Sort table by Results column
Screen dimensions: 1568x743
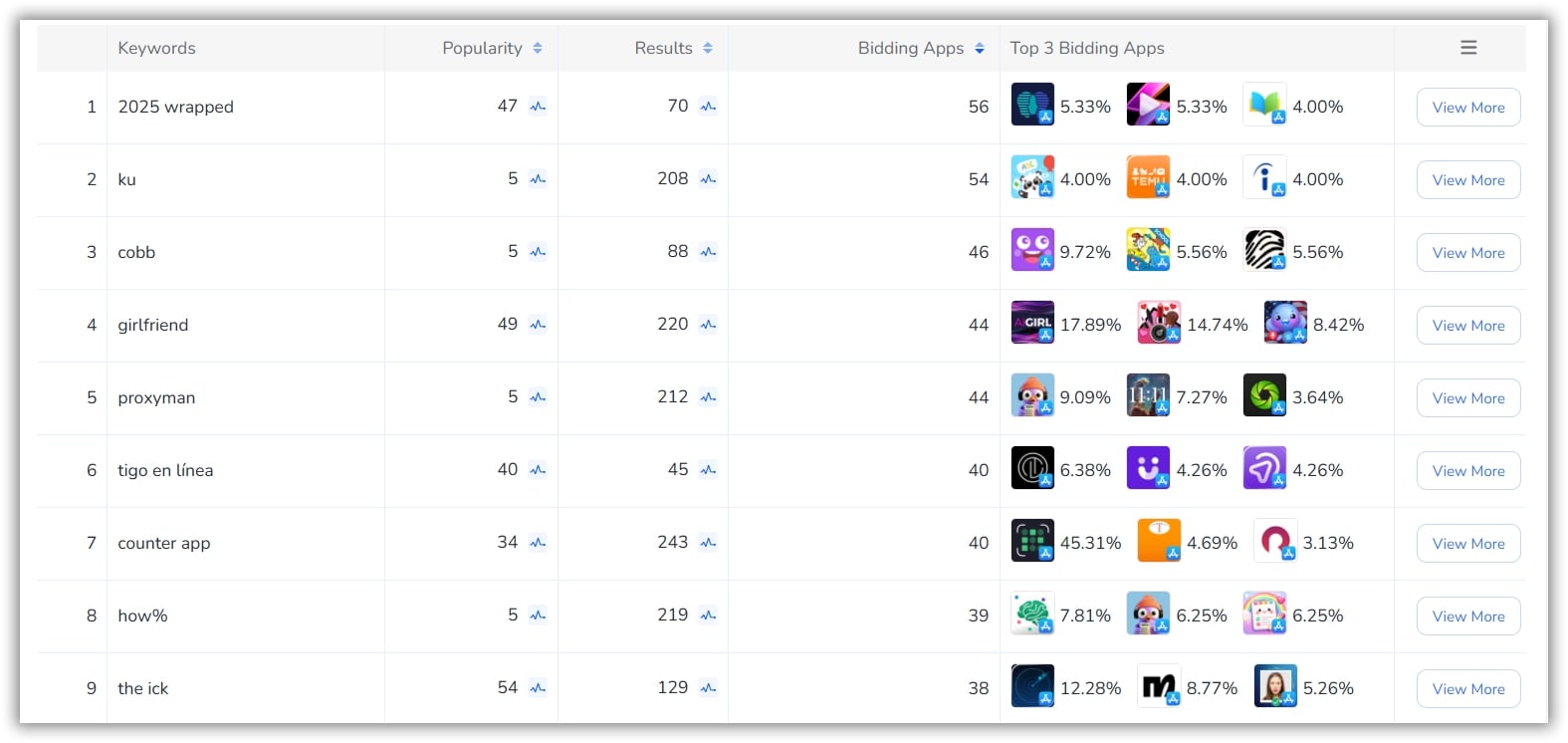click(708, 48)
